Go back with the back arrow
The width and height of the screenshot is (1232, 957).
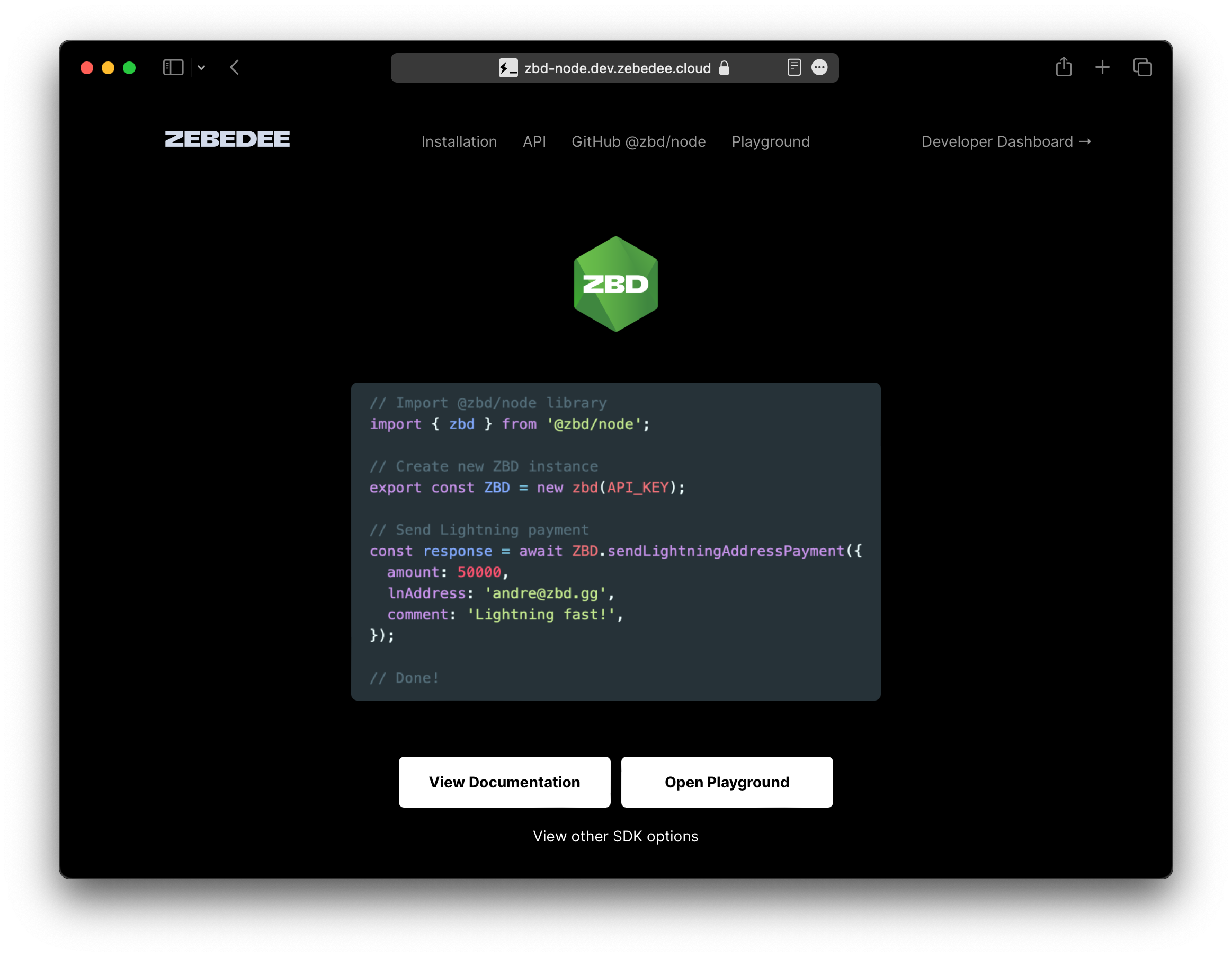tap(235, 68)
